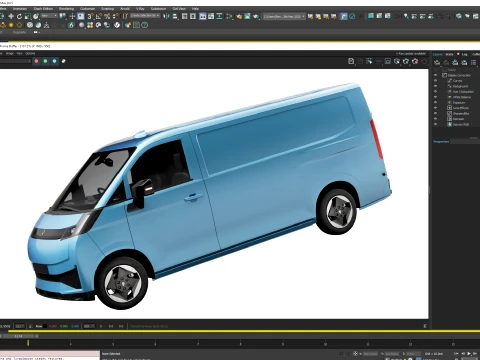Click the list icon in Layers toolbar
480x360 pixels.
click(x=473, y=62)
